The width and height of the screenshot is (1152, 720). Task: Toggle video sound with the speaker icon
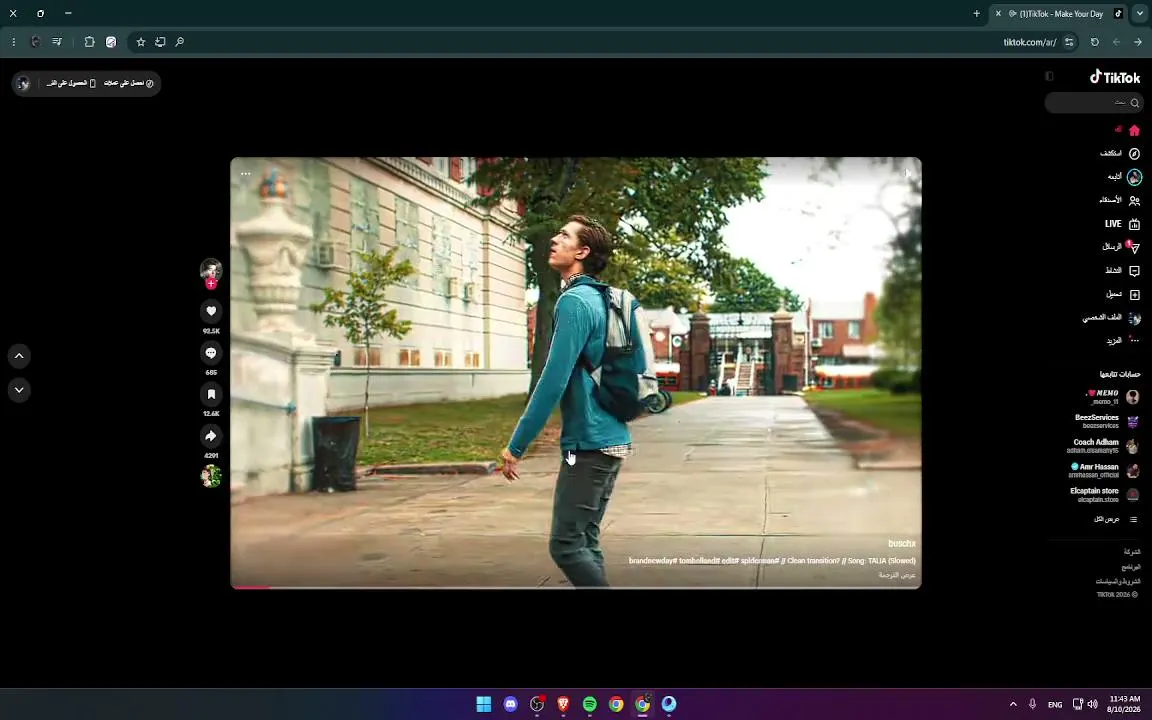point(907,173)
